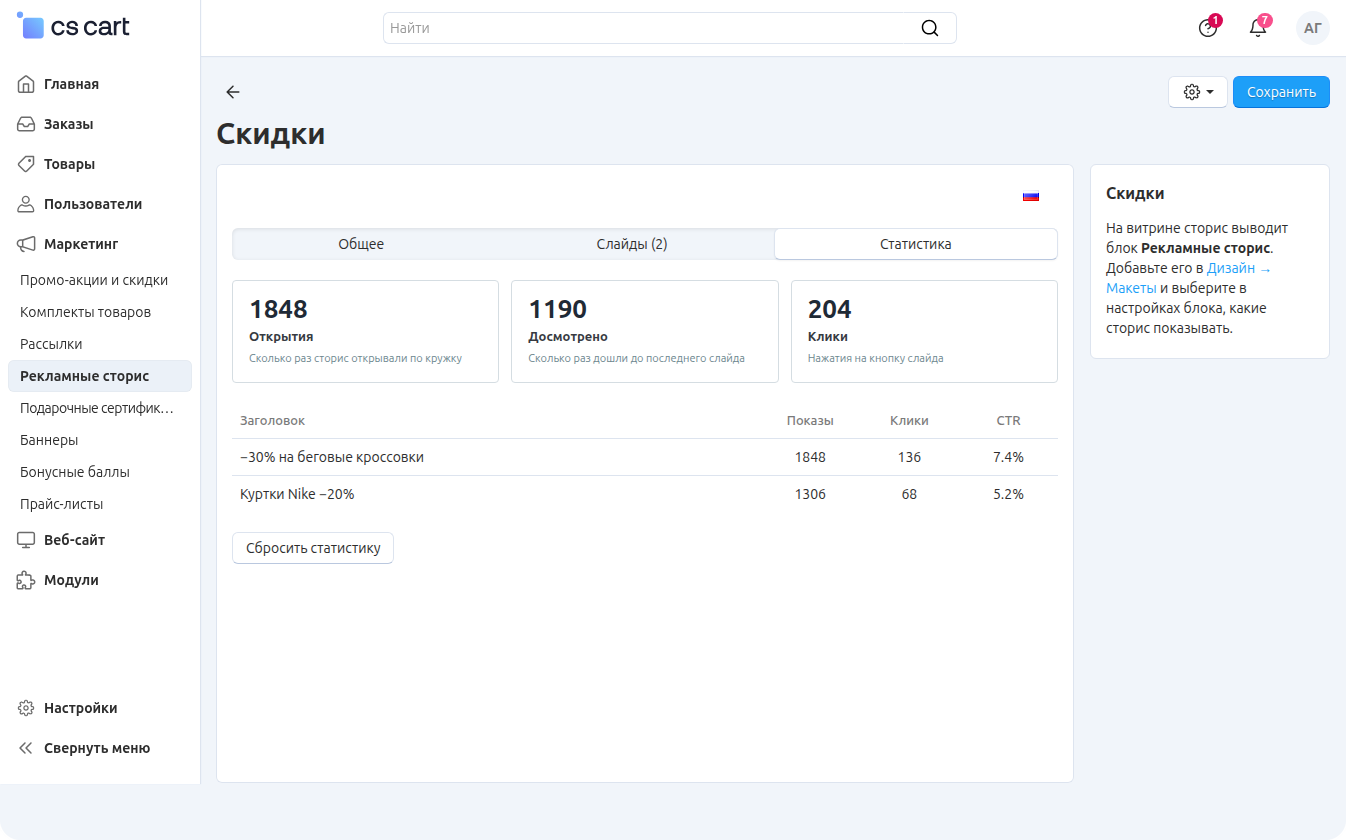Screen dimensions: 1346x840
Task: Focus the Найти search field
Action: pyautogui.click(x=670, y=28)
